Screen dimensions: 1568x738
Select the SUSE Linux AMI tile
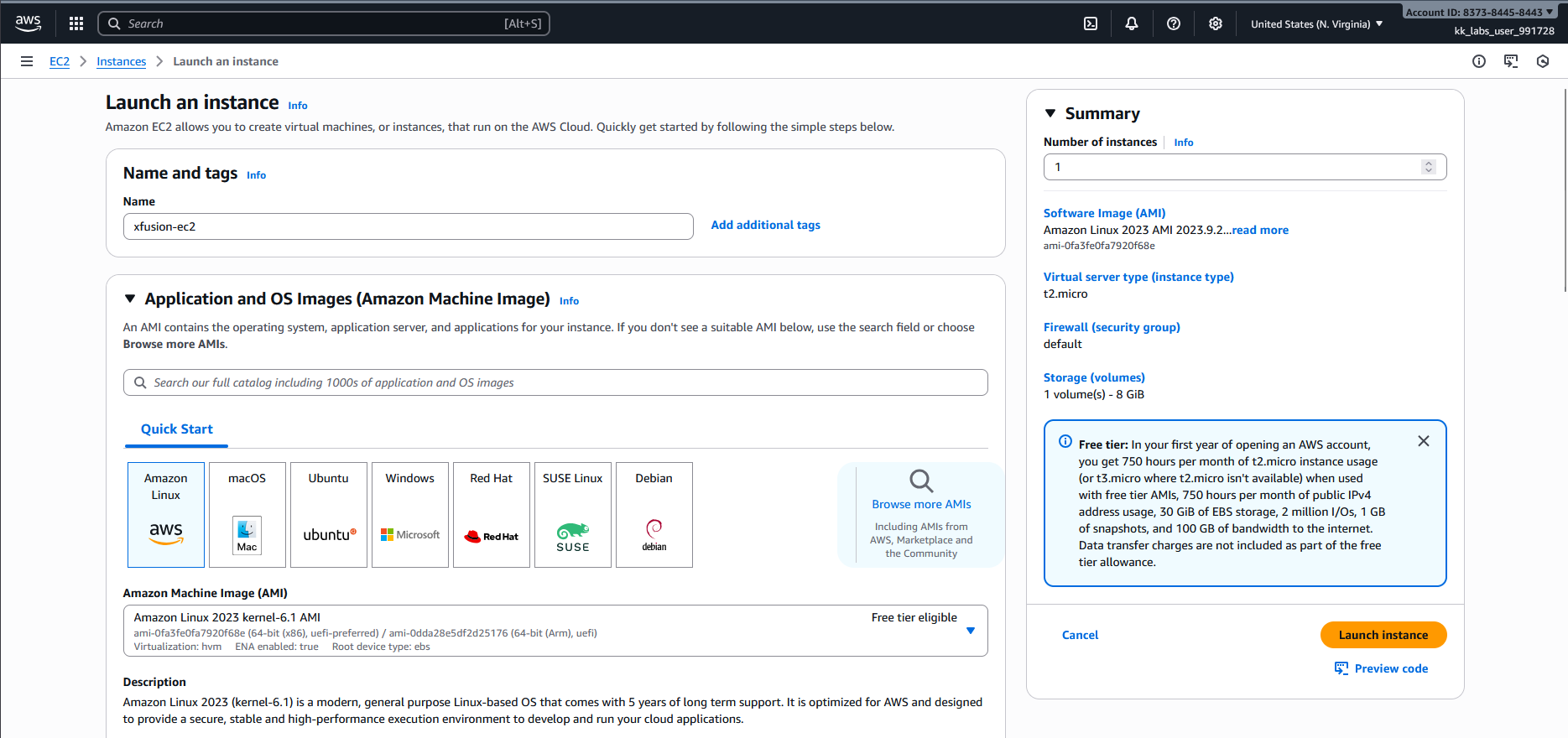click(573, 515)
